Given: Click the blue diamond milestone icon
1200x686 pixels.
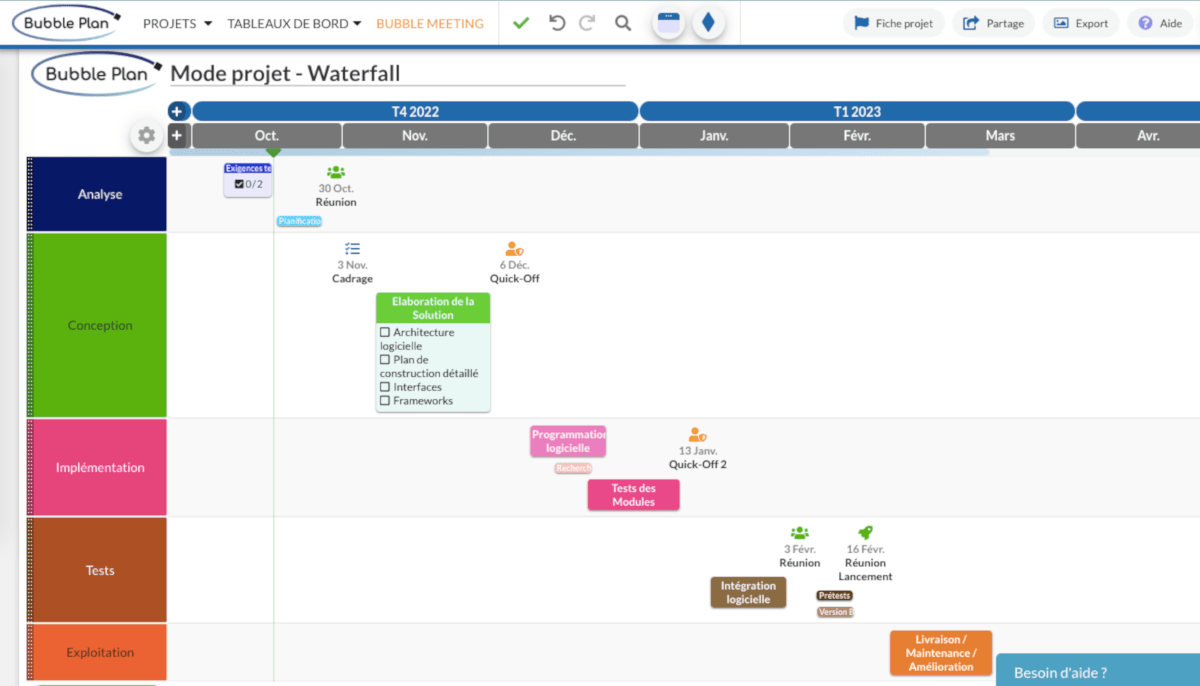Looking at the screenshot, I should [x=708, y=23].
